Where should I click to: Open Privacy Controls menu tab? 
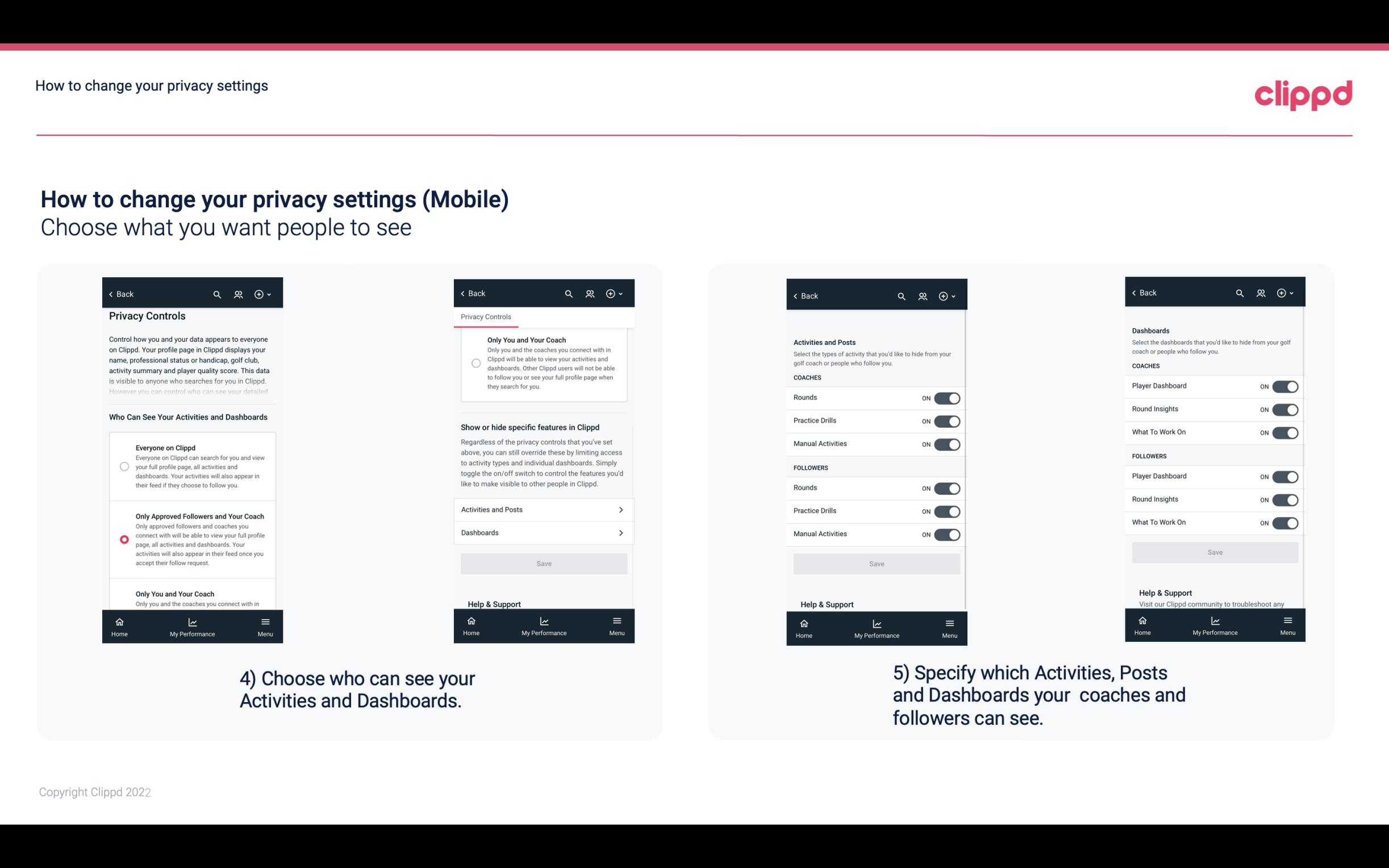(x=485, y=317)
